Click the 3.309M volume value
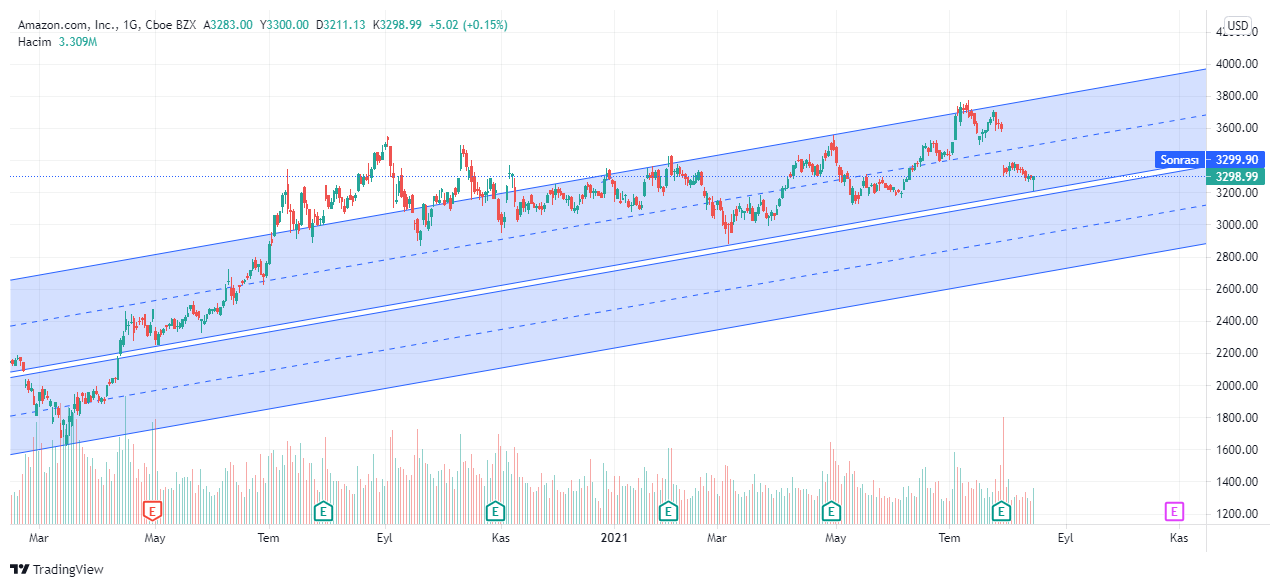1280x587 pixels. pos(79,41)
